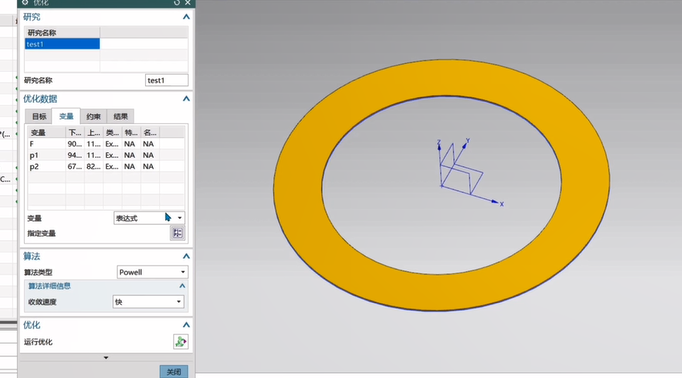The width and height of the screenshot is (682, 378).
Task: Click the lower limit cell 67... for p2
Action: coord(75,167)
